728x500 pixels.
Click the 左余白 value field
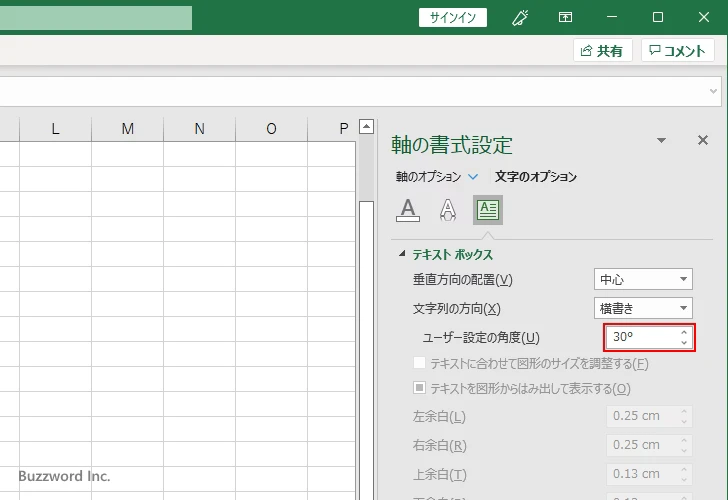pos(649,416)
